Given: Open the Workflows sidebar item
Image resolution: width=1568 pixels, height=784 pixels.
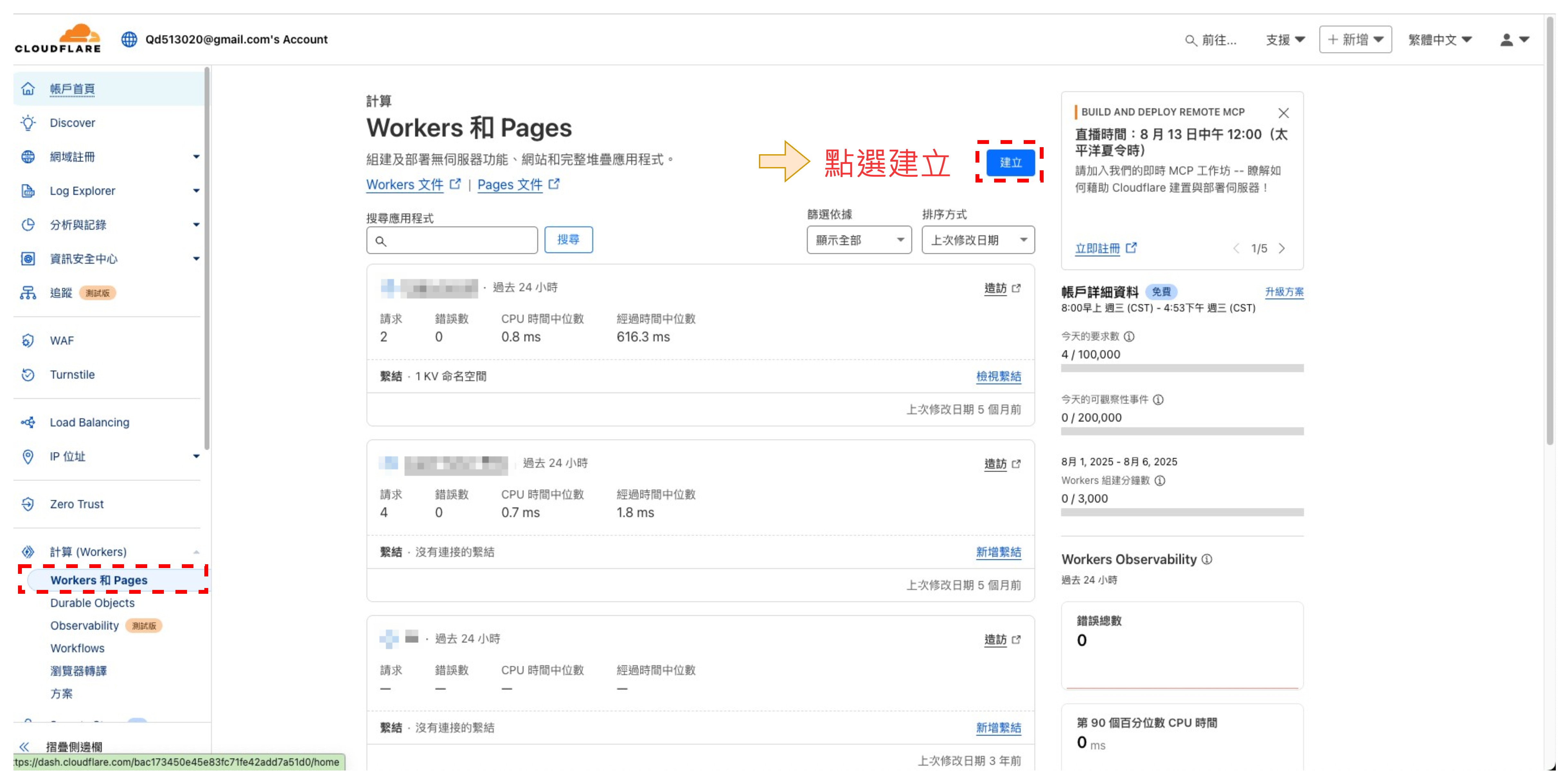Looking at the screenshot, I should [x=77, y=648].
